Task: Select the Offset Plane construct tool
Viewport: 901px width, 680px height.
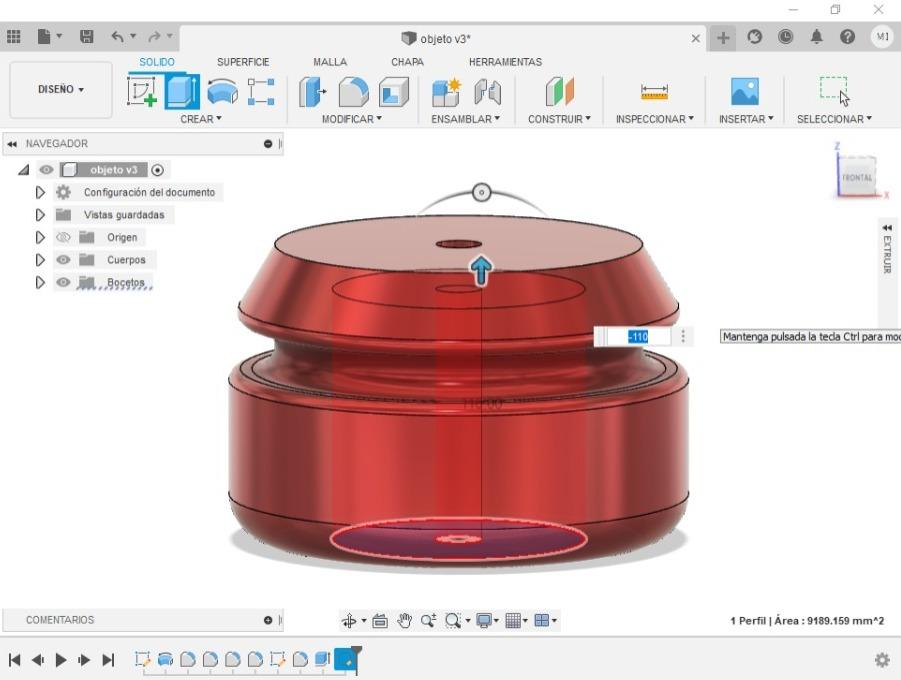Action: click(559, 91)
